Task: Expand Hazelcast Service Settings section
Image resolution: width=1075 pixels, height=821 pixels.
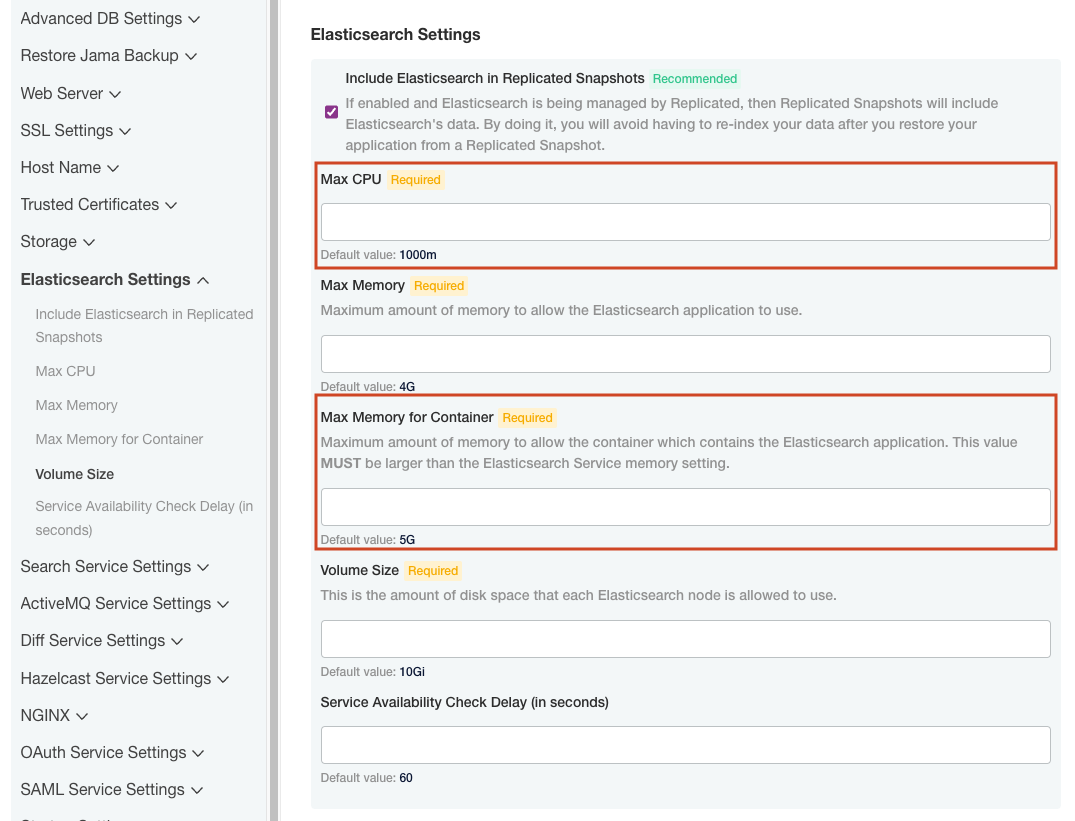Action: (125, 678)
